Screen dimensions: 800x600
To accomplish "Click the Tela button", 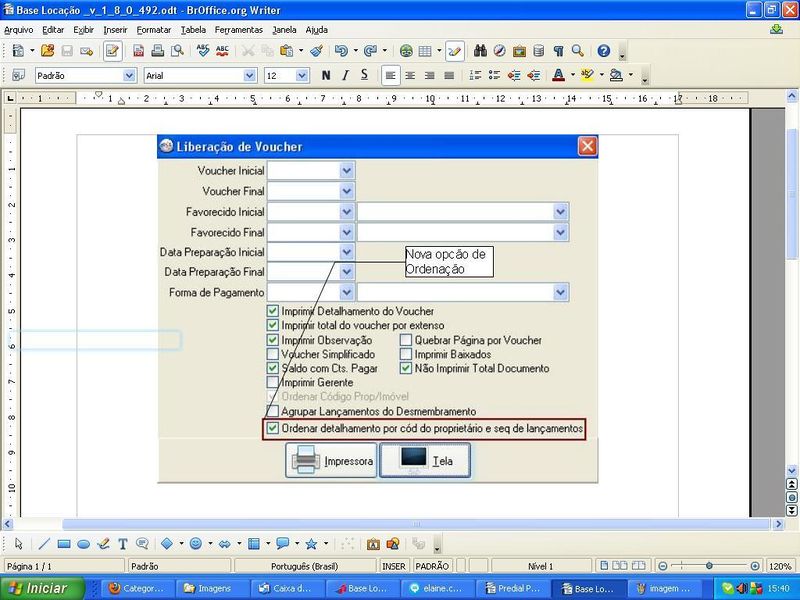I will coord(424,461).
